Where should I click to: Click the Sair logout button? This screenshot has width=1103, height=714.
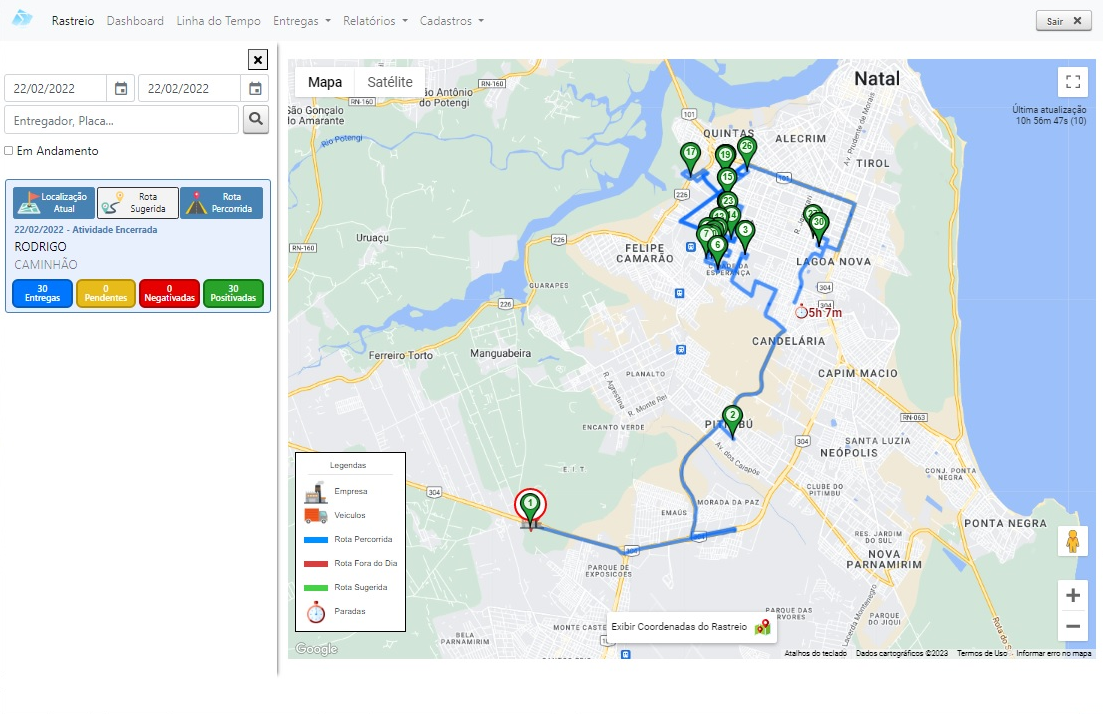[1062, 21]
